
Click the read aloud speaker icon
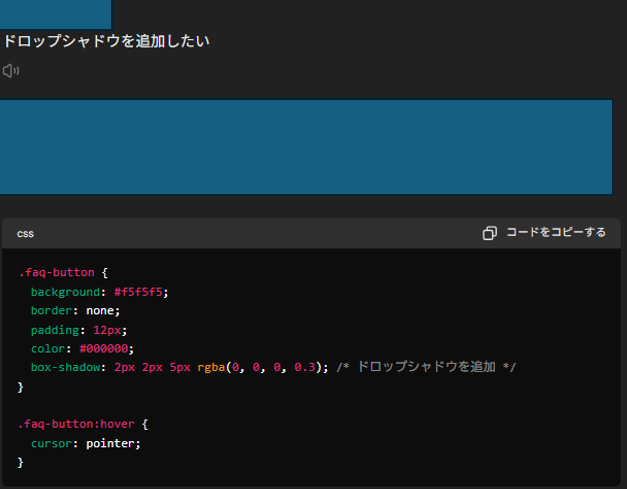pos(11,71)
